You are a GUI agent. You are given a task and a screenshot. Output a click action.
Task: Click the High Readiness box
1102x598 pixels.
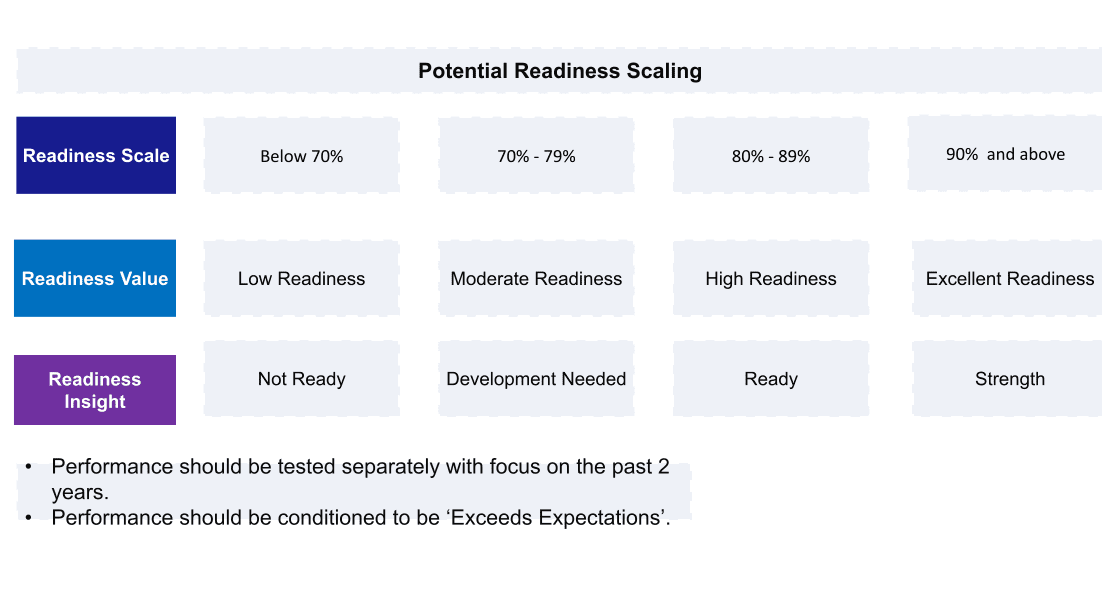coord(771,278)
